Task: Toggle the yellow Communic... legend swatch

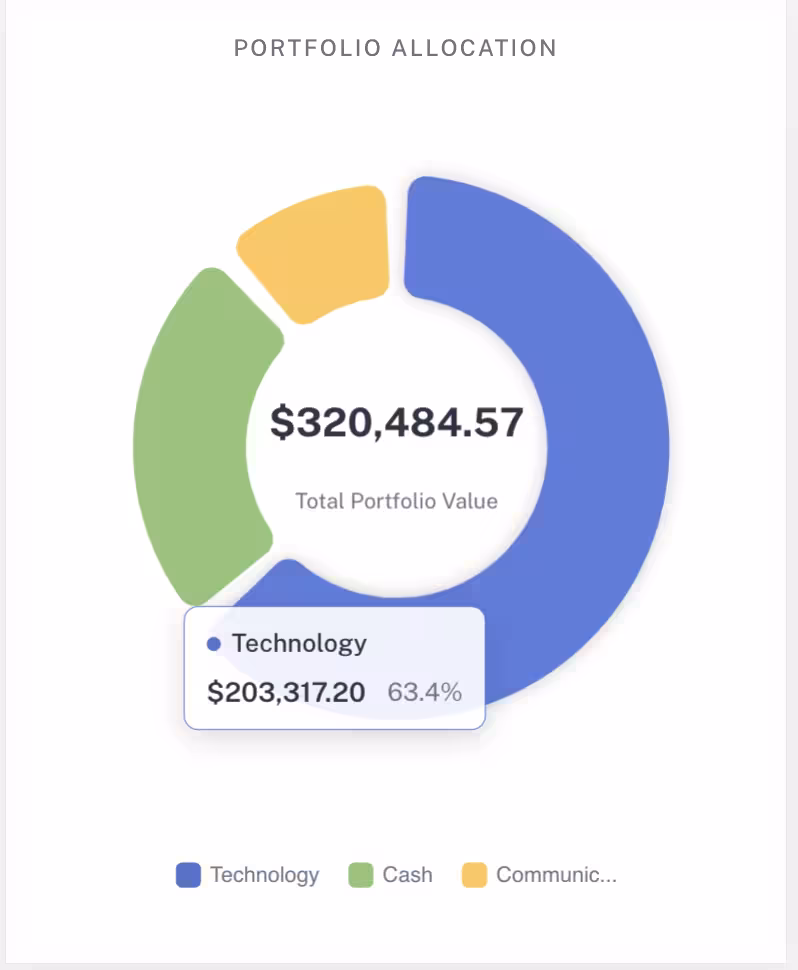Action: click(x=474, y=875)
